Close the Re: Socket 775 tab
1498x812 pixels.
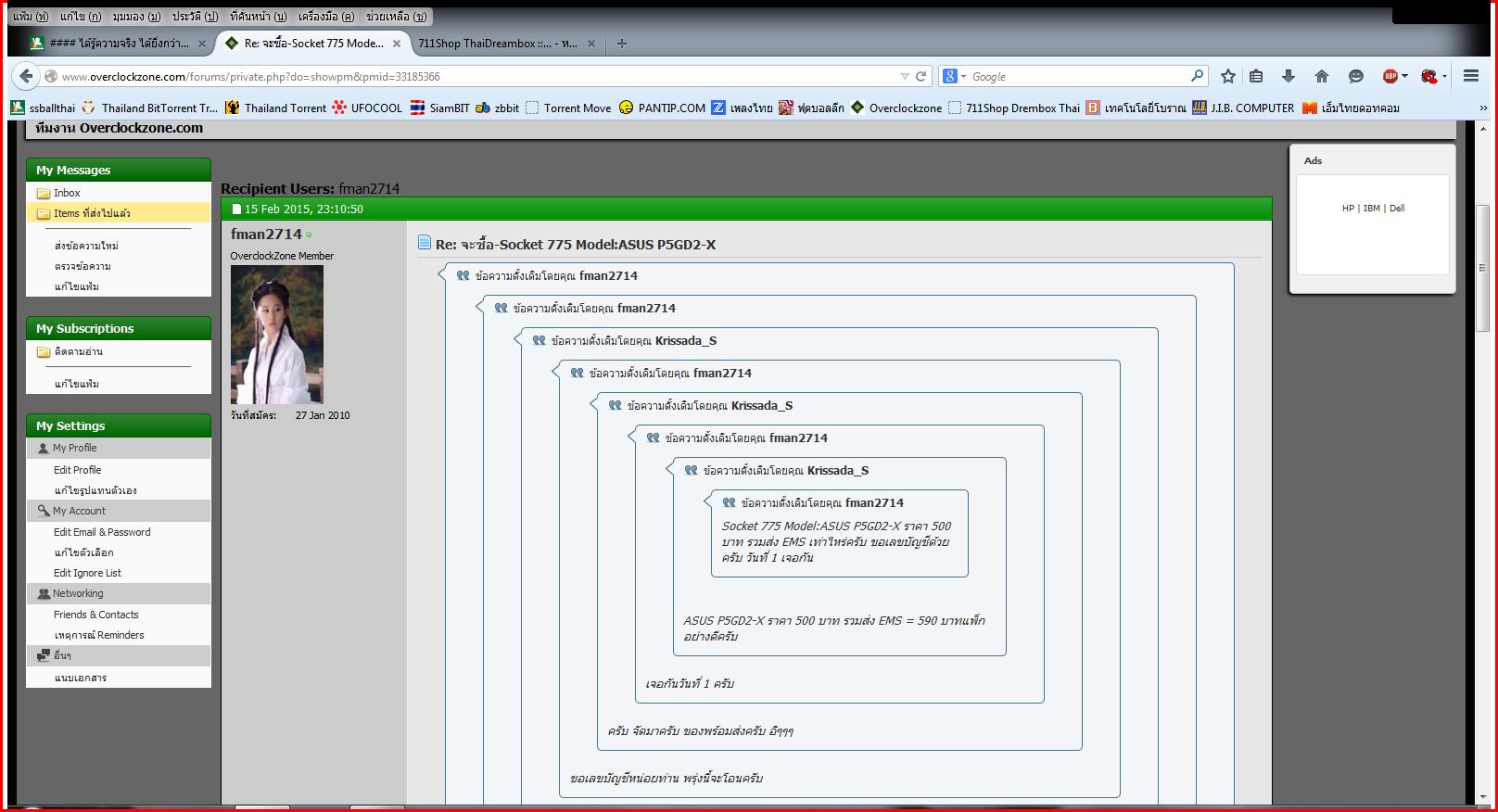pos(397,43)
